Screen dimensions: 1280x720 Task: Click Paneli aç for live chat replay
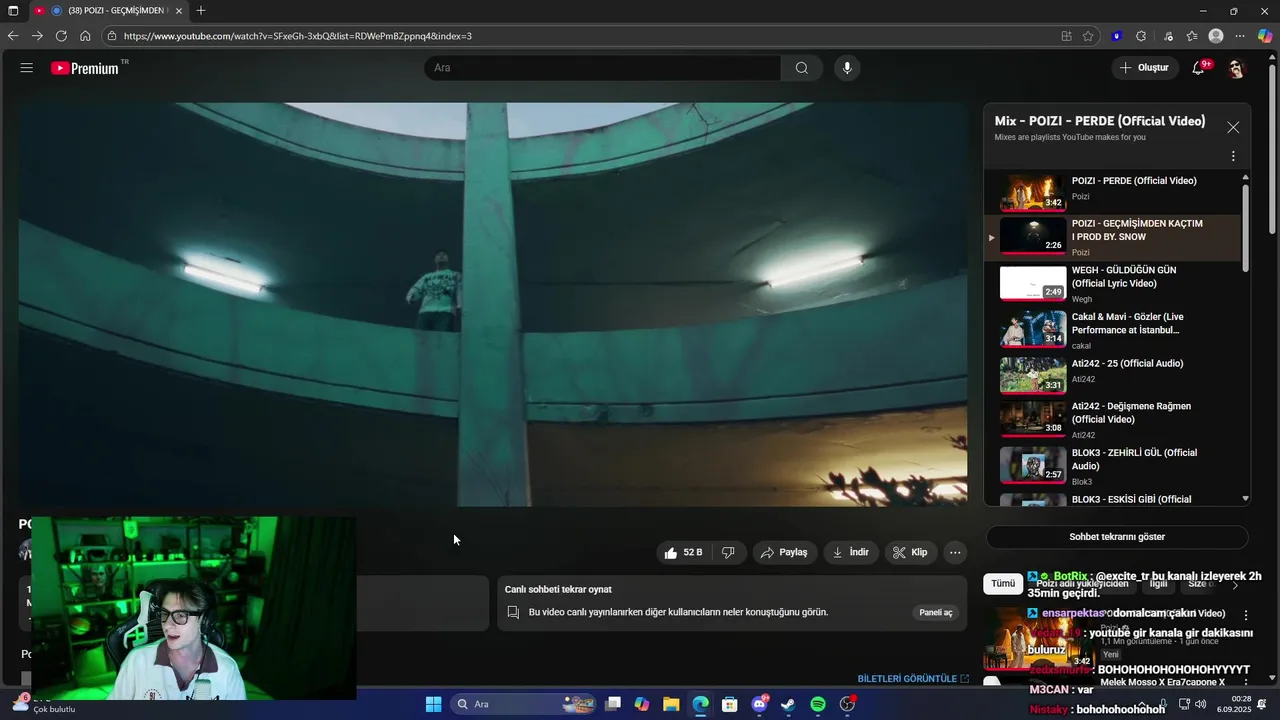[936, 612]
